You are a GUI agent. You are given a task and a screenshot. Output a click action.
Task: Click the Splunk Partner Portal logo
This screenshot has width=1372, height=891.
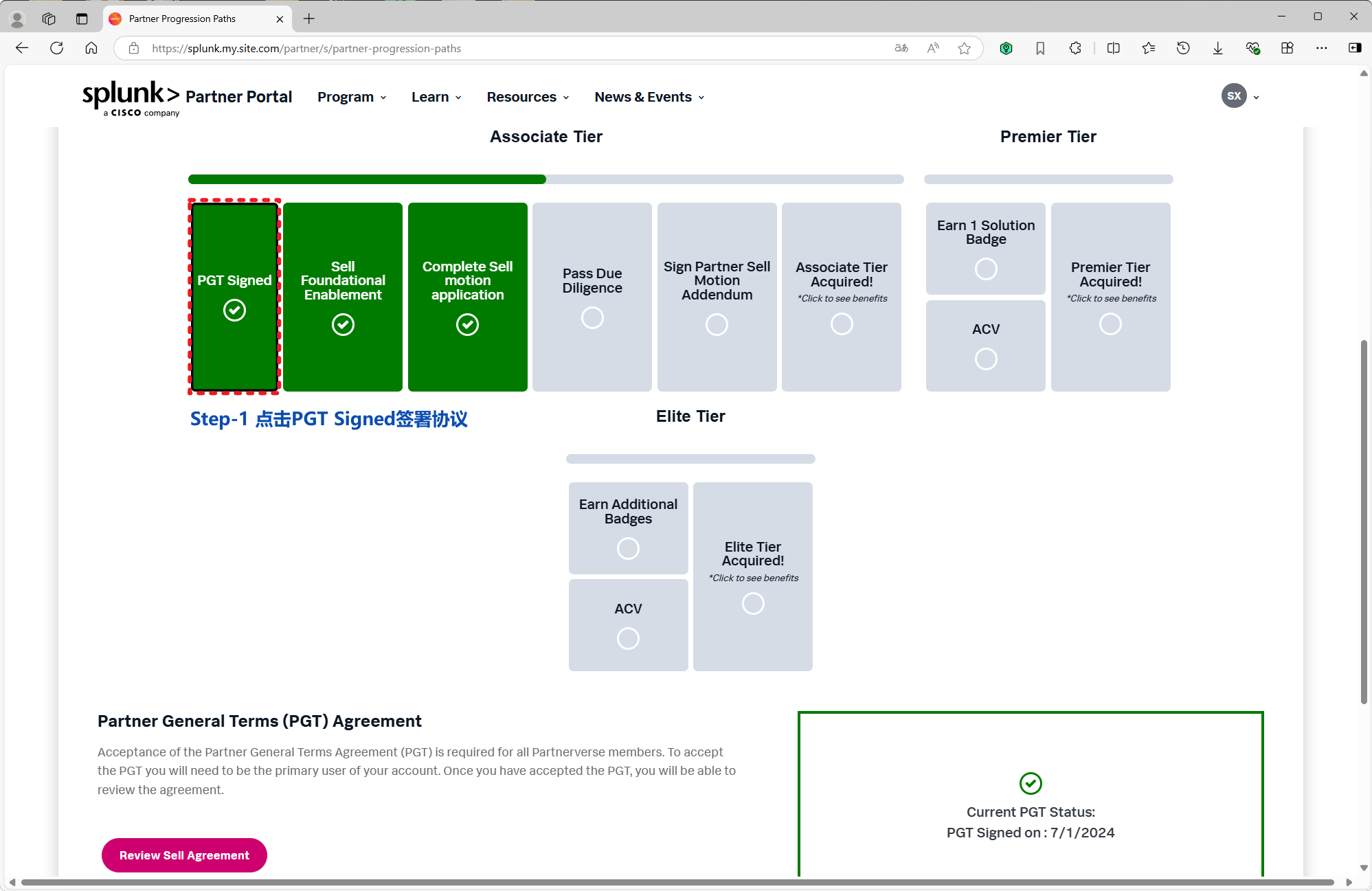[131, 98]
